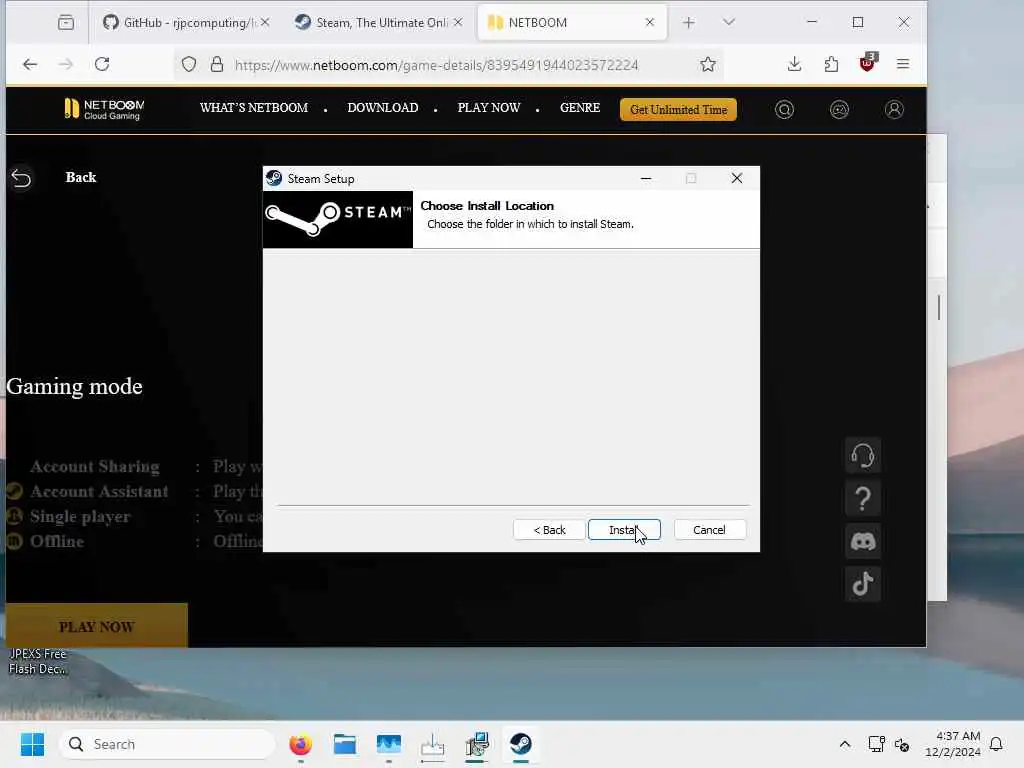Viewport: 1024px width, 768px height.
Task: Open the browser extensions puzzle icon
Action: pos(831,64)
